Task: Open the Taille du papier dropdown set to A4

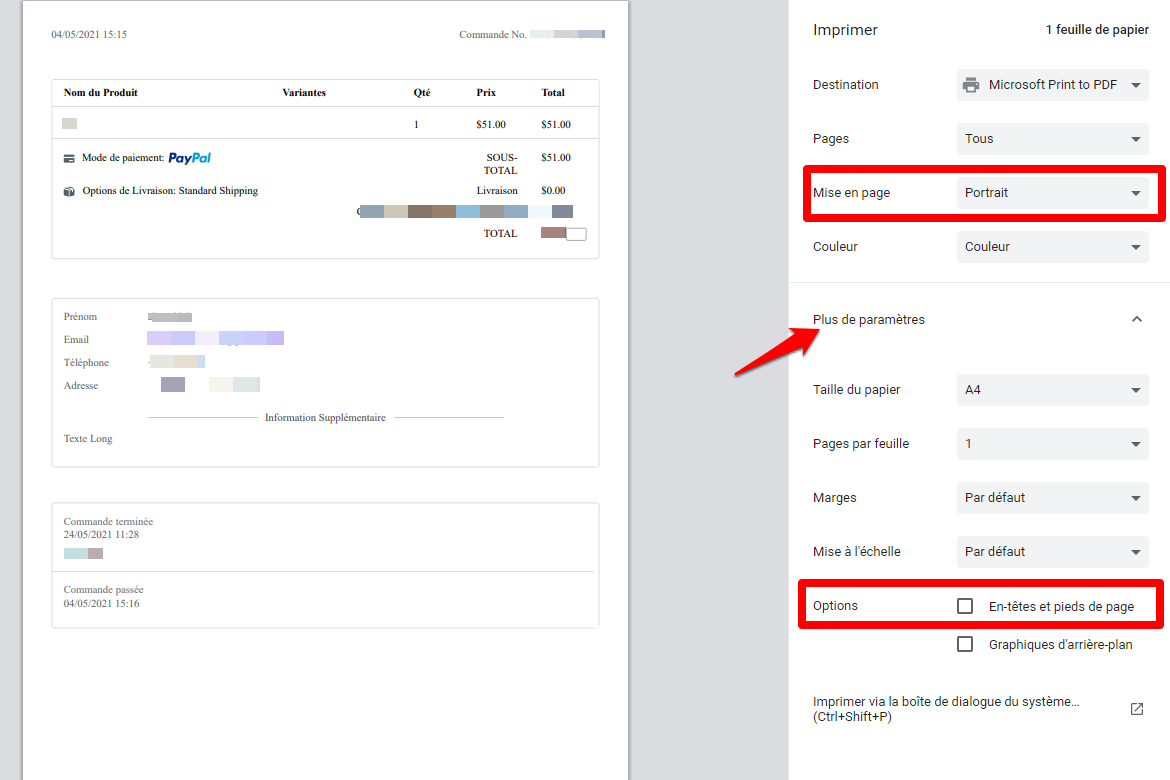Action: click(1052, 390)
